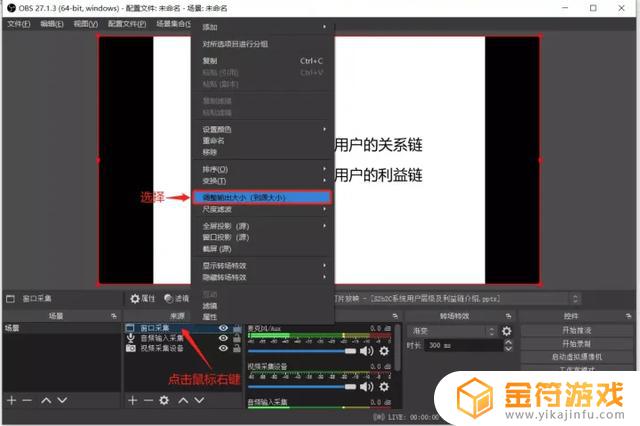The width and height of the screenshot is (640, 426).
Task: Expand the 添加 submenu in context menu
Action: click(x=262, y=27)
